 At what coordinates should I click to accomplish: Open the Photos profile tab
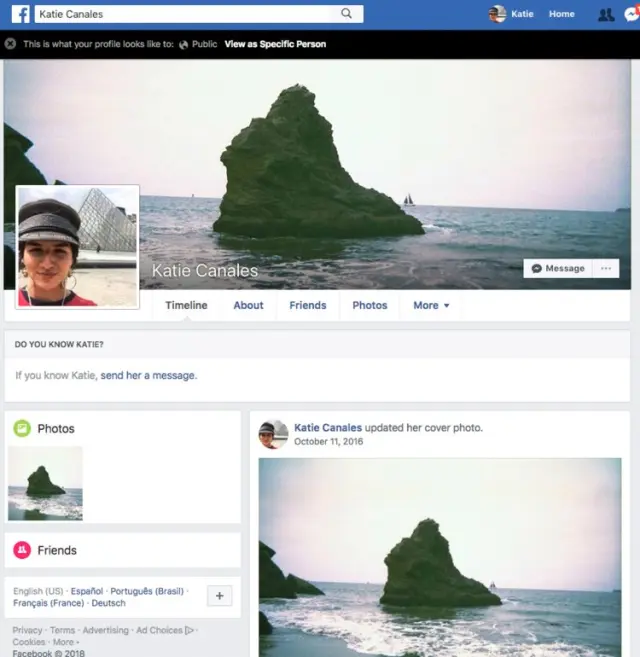click(x=370, y=305)
